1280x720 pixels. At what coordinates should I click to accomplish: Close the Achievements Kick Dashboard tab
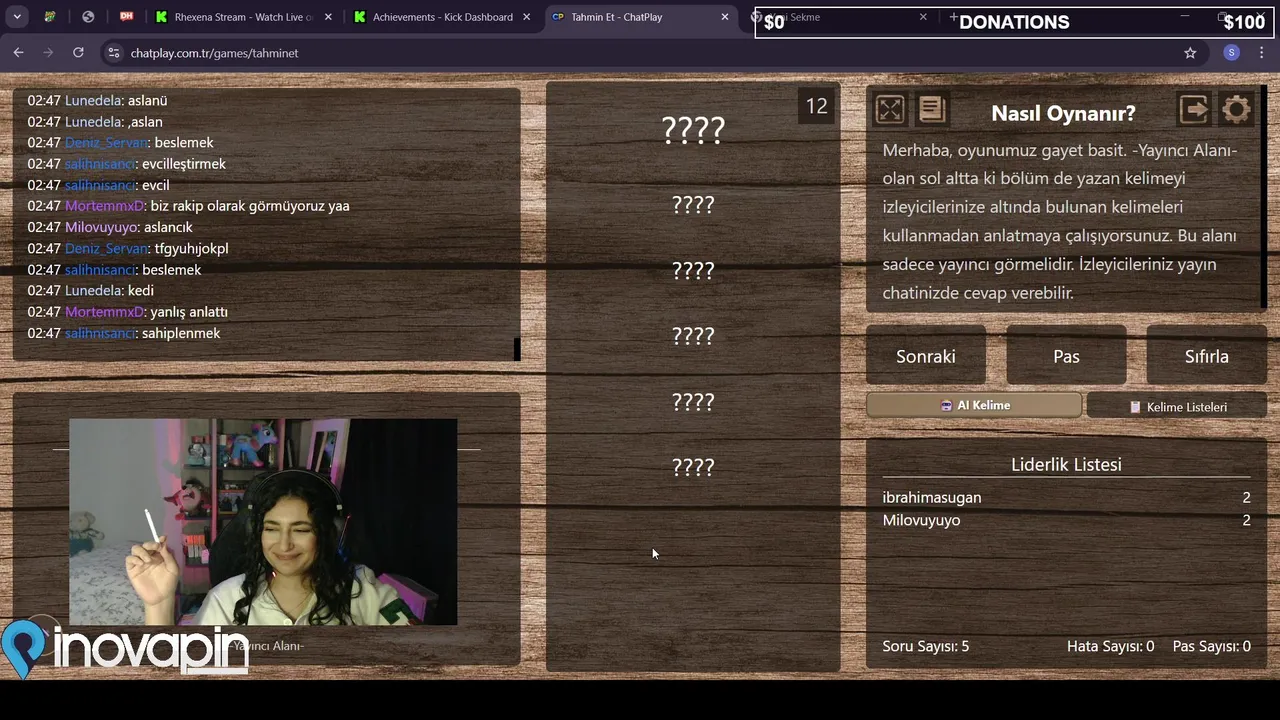(x=526, y=17)
